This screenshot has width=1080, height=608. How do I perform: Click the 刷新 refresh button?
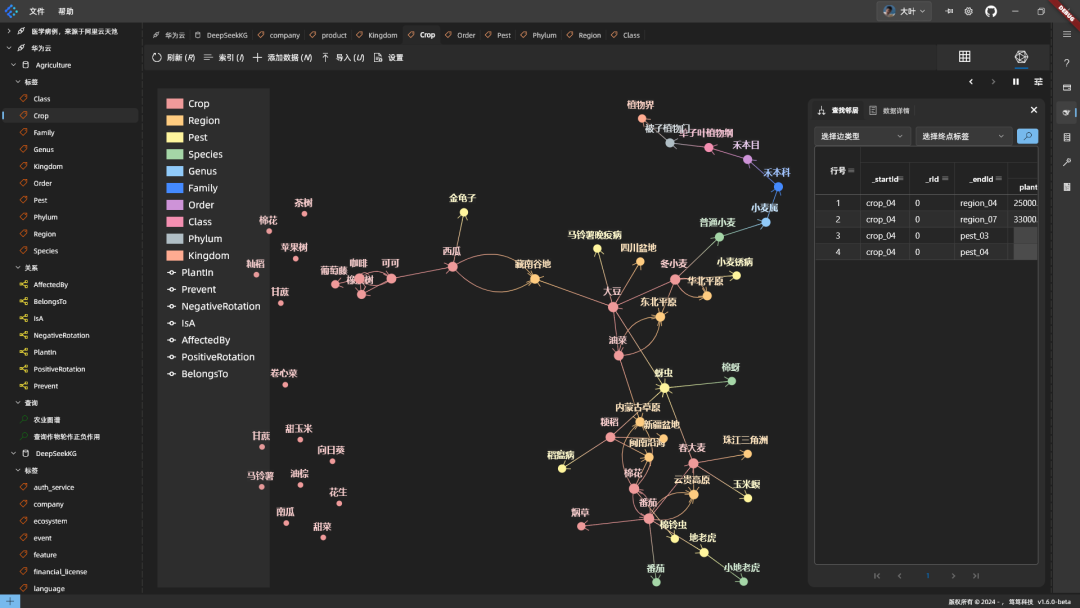coord(174,57)
